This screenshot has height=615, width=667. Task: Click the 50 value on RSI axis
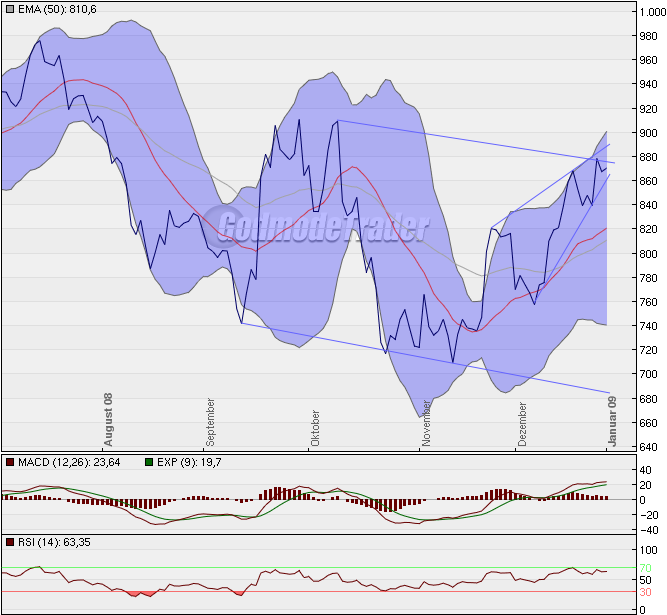[645, 580]
